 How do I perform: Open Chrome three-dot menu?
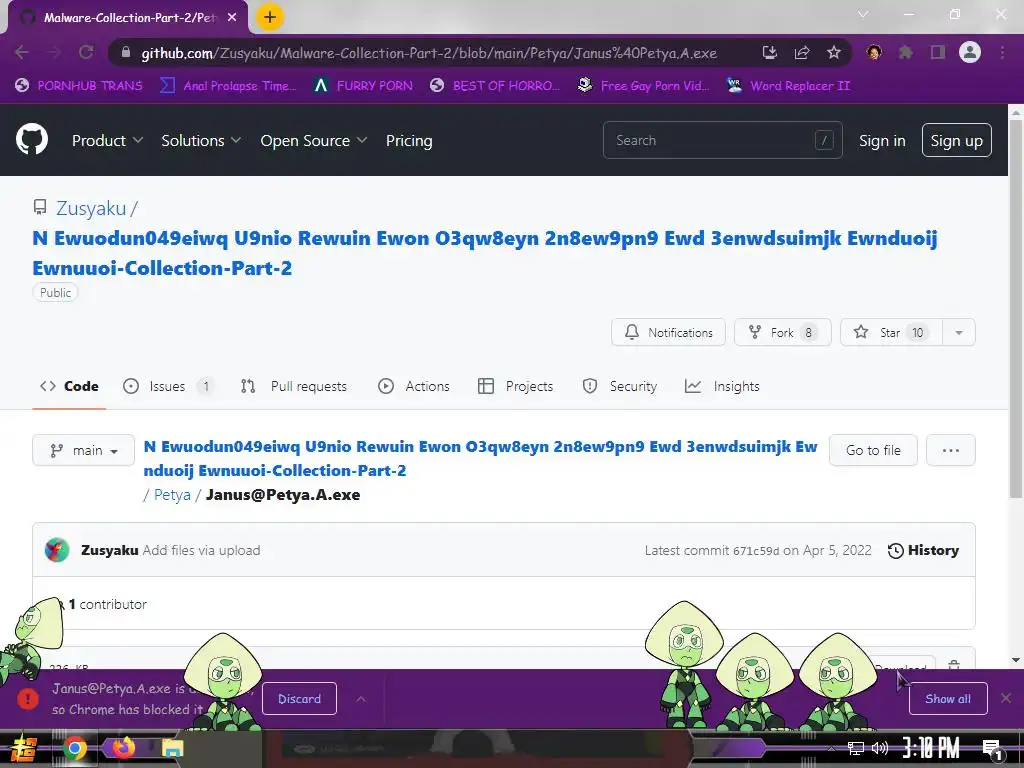tap(1002, 52)
